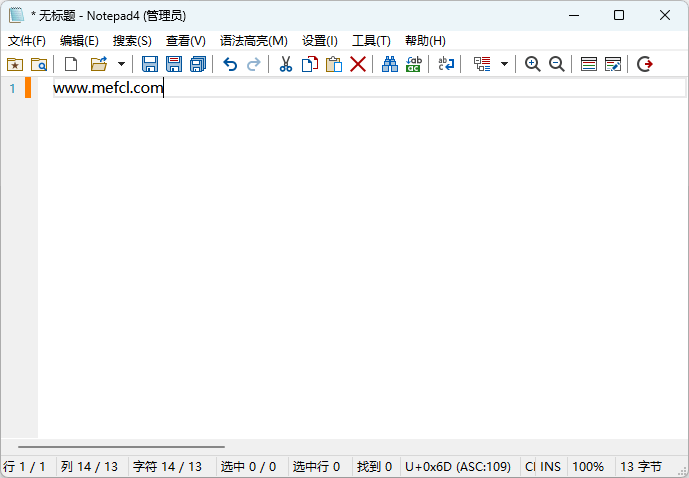This screenshot has width=689, height=478.
Task: Expand dropdown arrow next to code folding icon
Action: (x=504, y=64)
